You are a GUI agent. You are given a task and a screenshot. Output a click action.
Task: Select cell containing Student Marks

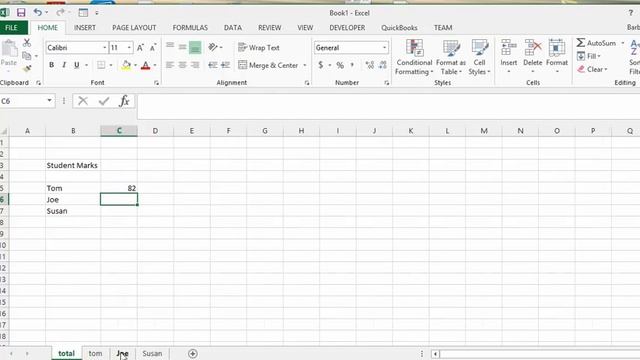click(x=73, y=165)
